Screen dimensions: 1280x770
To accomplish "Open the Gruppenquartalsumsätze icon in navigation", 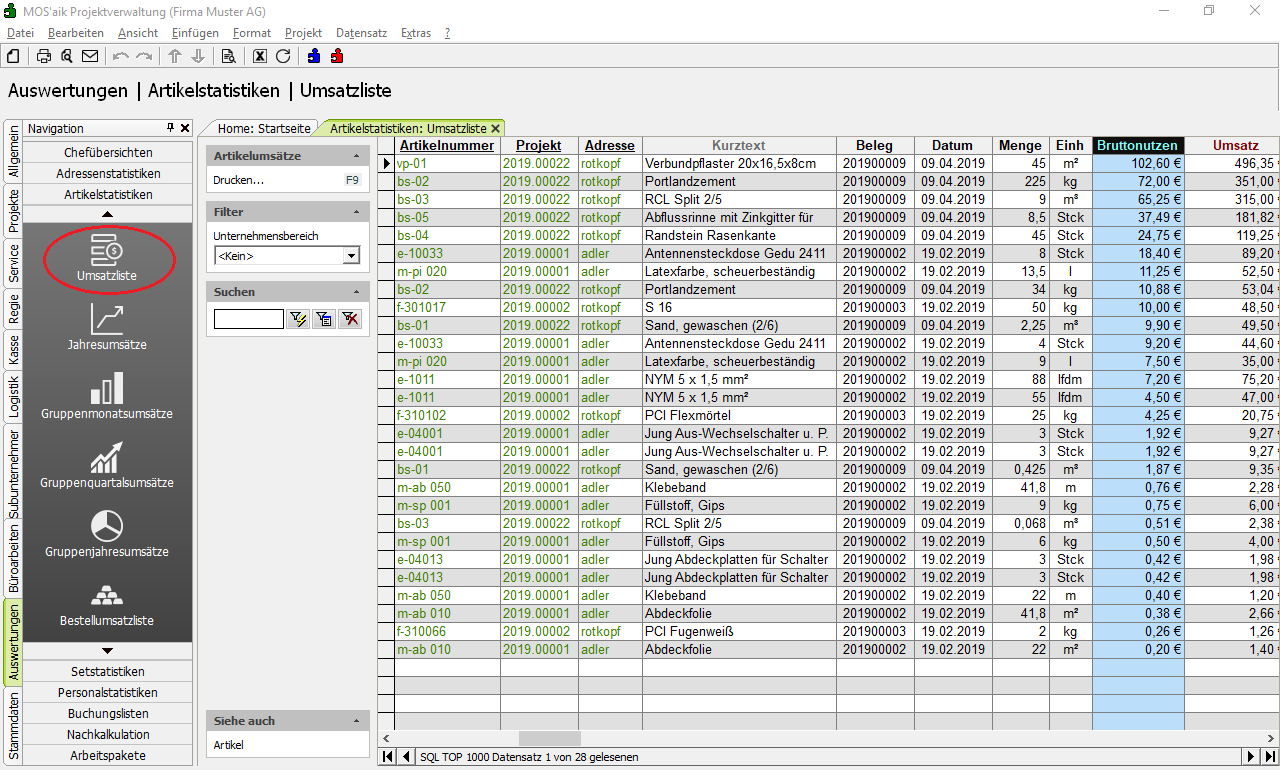I will tap(108, 464).
